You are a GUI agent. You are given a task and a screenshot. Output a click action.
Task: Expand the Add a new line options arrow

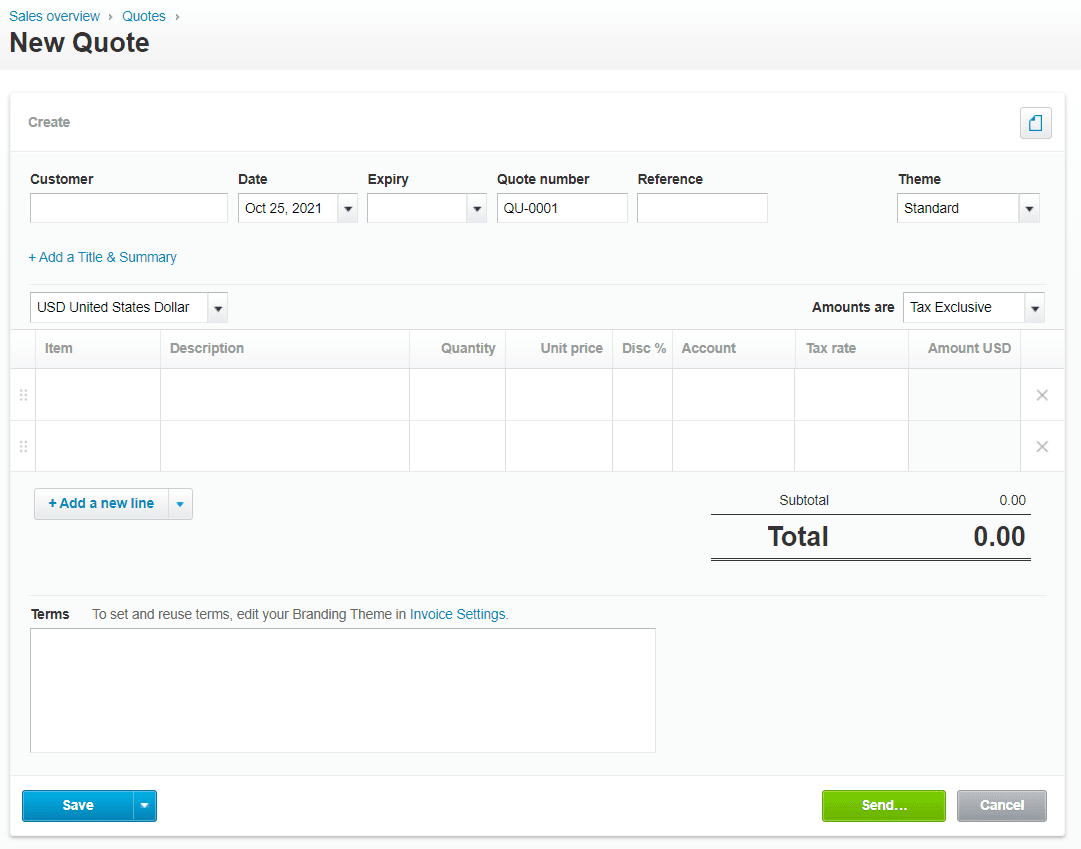click(x=180, y=504)
